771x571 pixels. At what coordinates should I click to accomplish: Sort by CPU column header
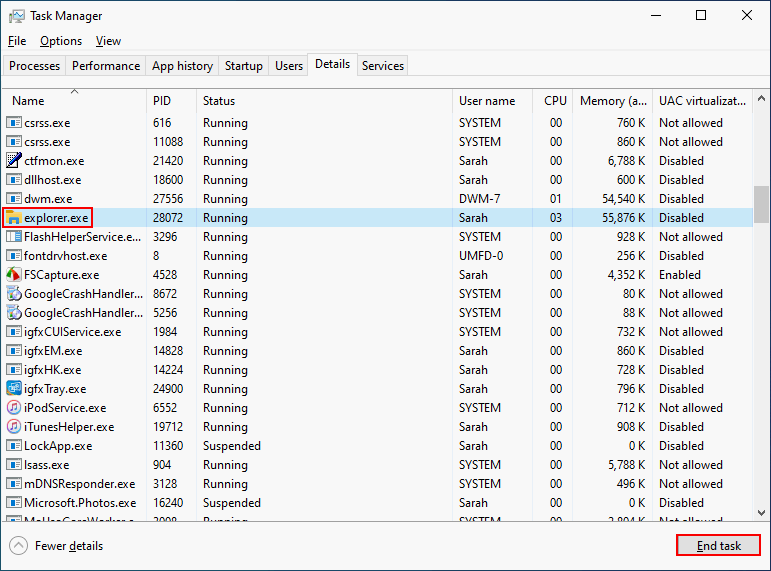(x=555, y=101)
